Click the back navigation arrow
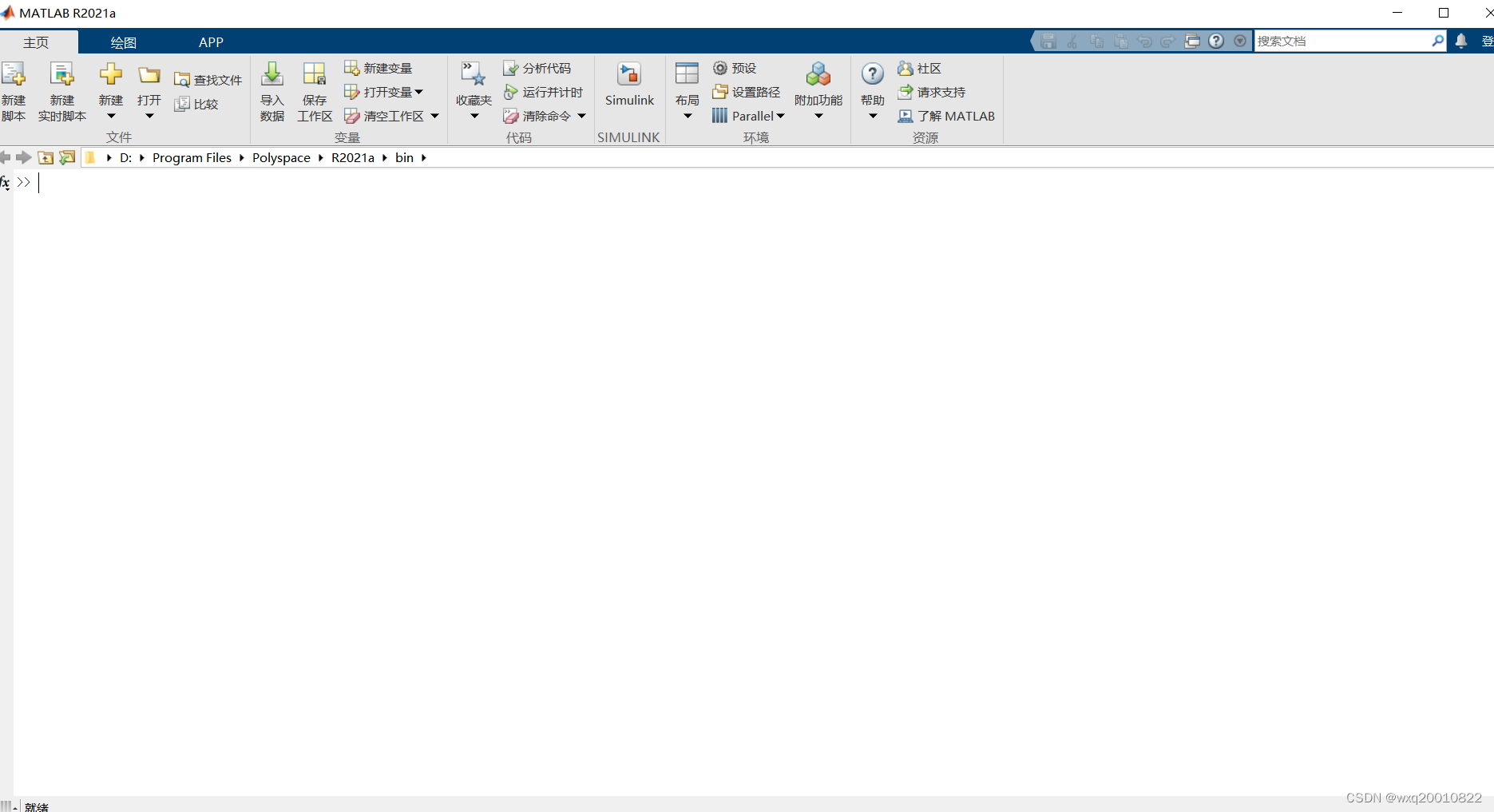 coord(6,157)
